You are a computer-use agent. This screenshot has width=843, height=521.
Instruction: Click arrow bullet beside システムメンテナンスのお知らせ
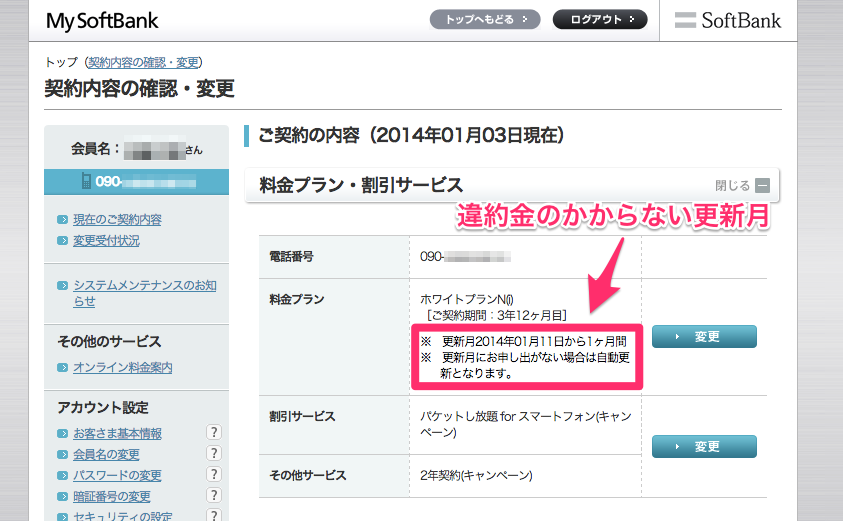(62, 286)
